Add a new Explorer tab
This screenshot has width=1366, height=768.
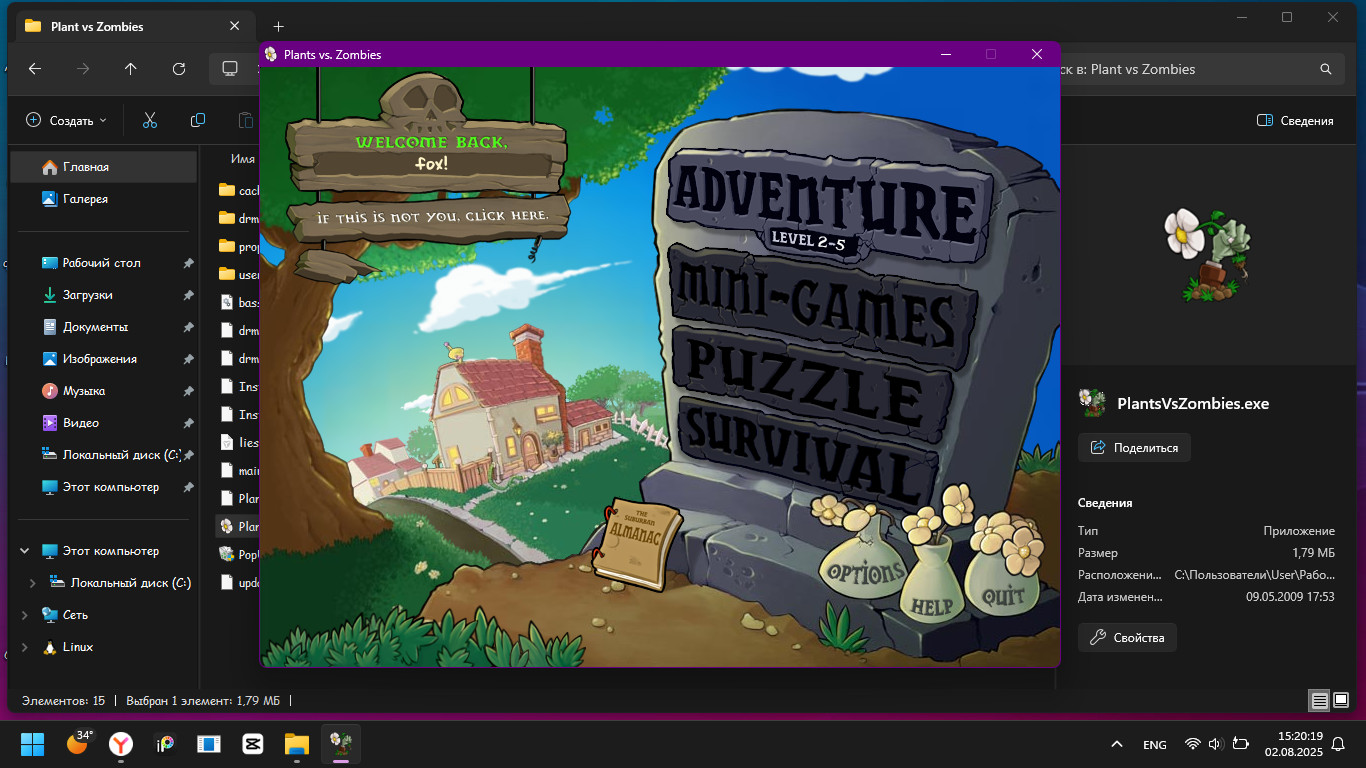pos(279,26)
